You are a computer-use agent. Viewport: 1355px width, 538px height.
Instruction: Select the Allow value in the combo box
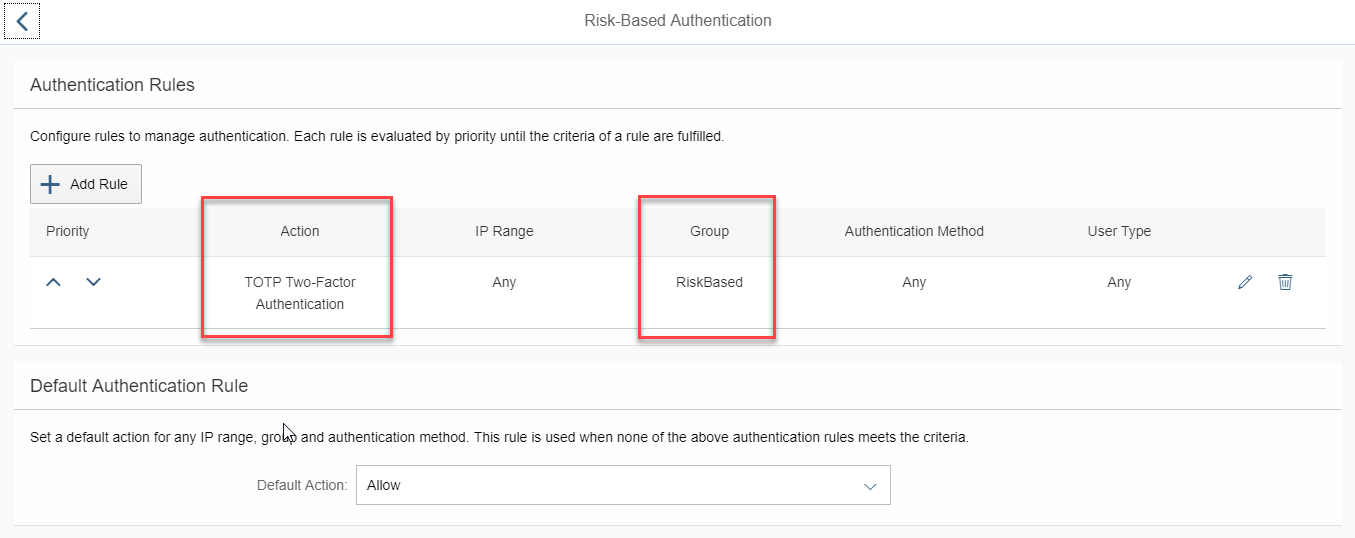[x=384, y=485]
